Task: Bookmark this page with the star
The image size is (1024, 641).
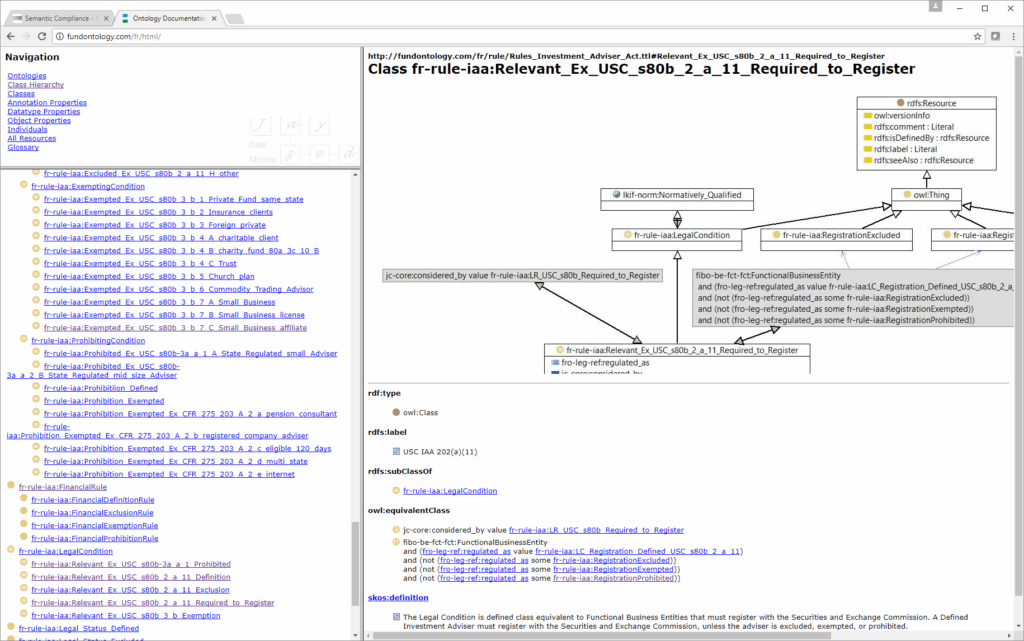Action: pyautogui.click(x=978, y=37)
